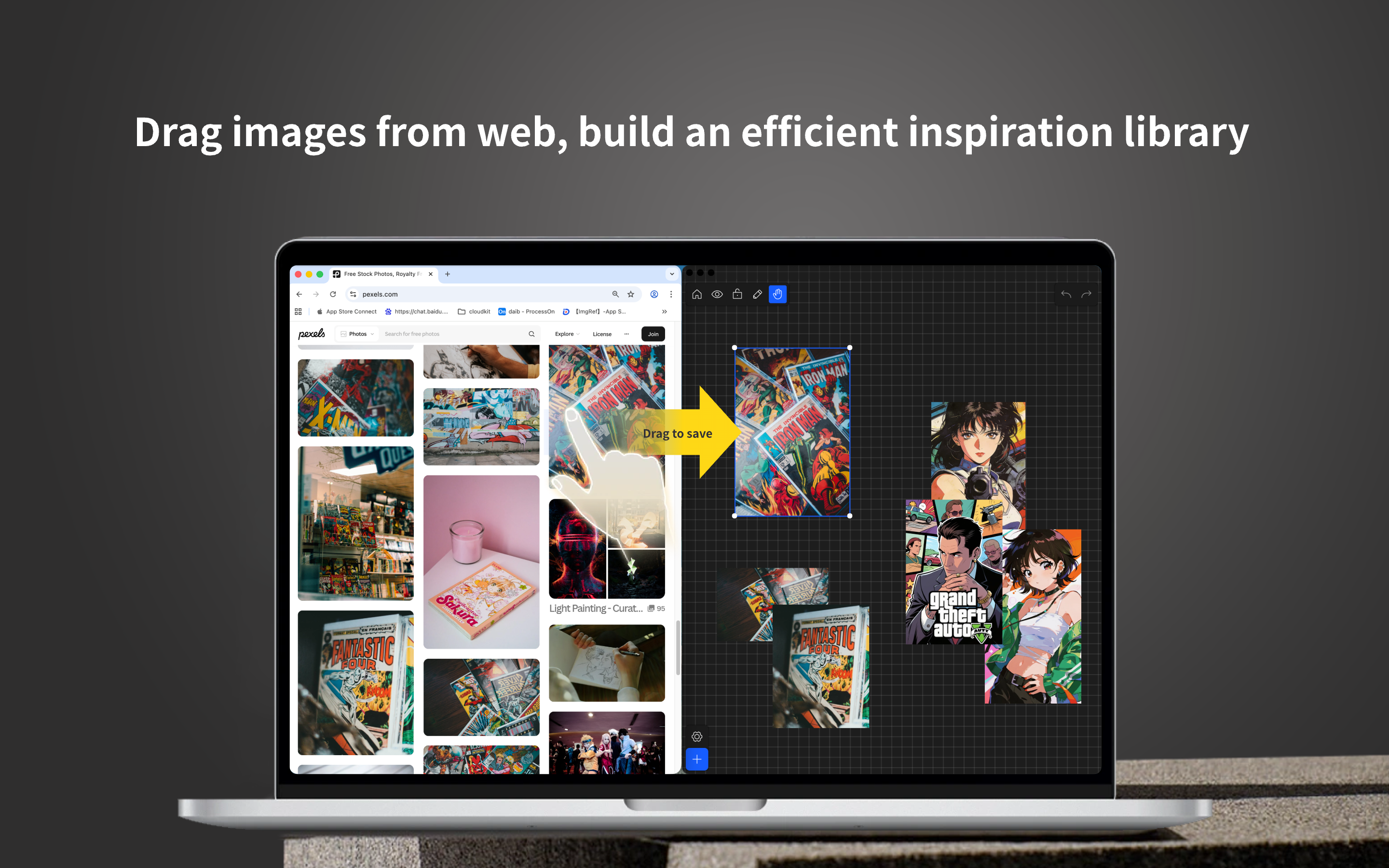Click the blue plus add button

tap(697, 759)
